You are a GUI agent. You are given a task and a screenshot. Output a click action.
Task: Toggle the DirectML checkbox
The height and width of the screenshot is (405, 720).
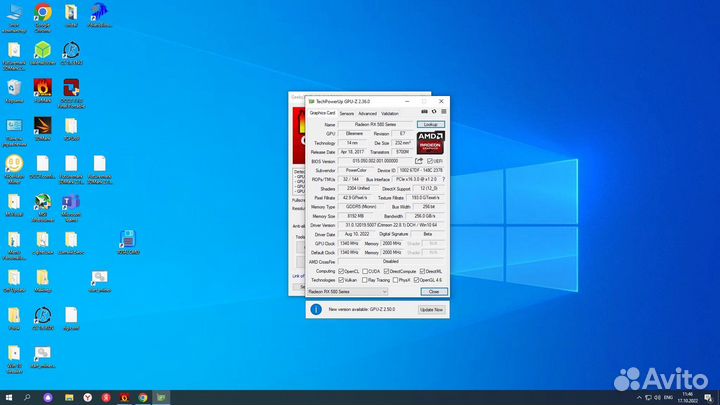(x=422, y=271)
